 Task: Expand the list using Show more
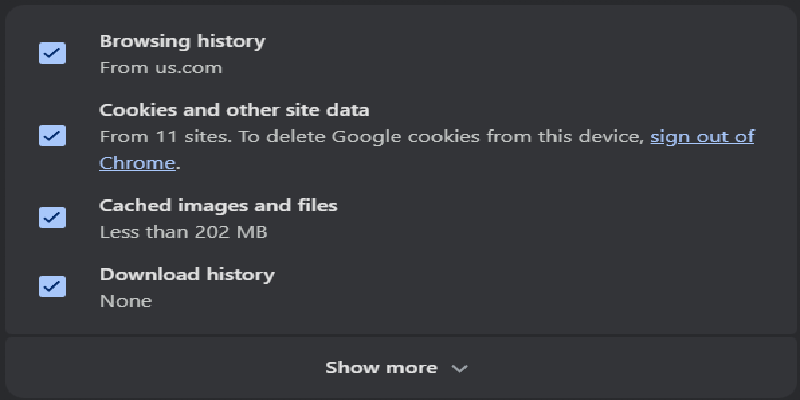pos(396,368)
